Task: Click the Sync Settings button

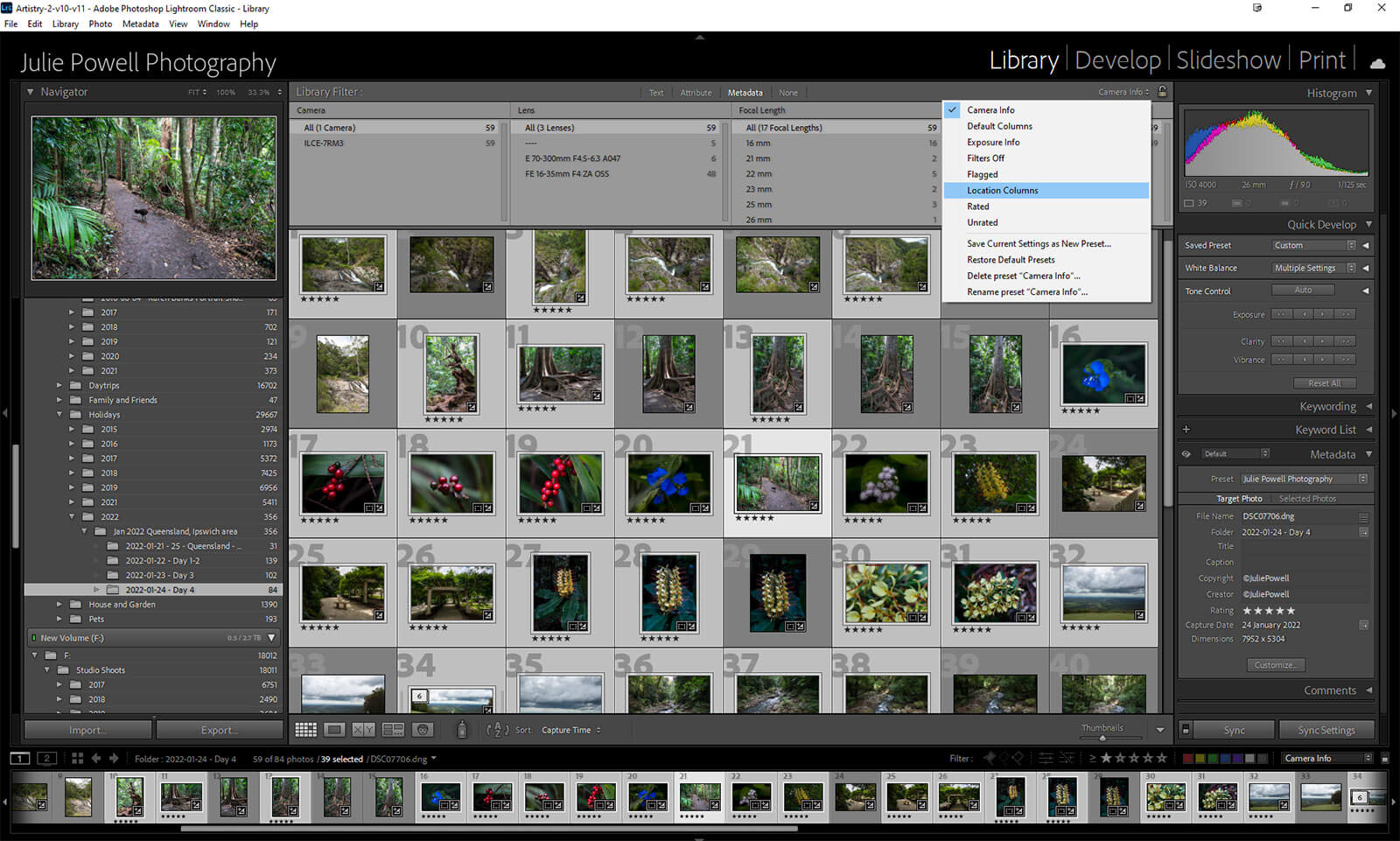Action: 1326,730
